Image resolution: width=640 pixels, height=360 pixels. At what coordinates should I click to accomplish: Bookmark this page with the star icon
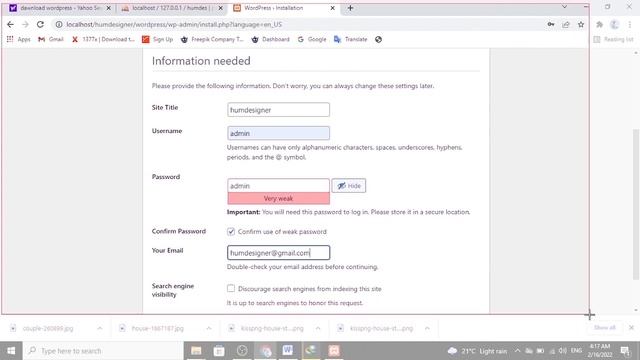(x=581, y=24)
